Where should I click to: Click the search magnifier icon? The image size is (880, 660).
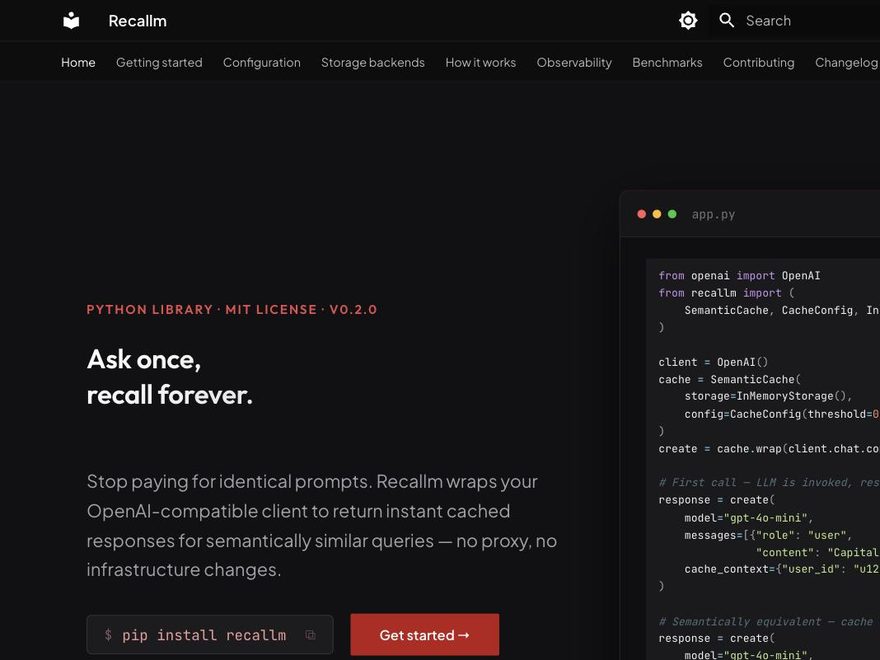(726, 20)
